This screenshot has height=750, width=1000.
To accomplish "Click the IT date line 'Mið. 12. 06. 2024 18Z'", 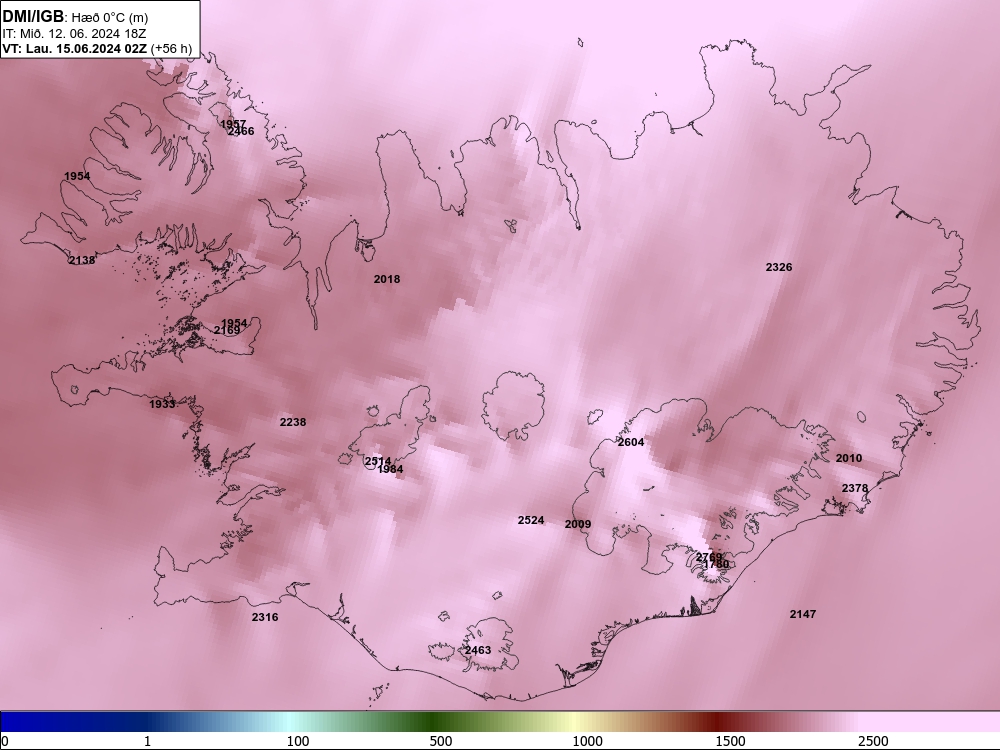I will [85, 34].
